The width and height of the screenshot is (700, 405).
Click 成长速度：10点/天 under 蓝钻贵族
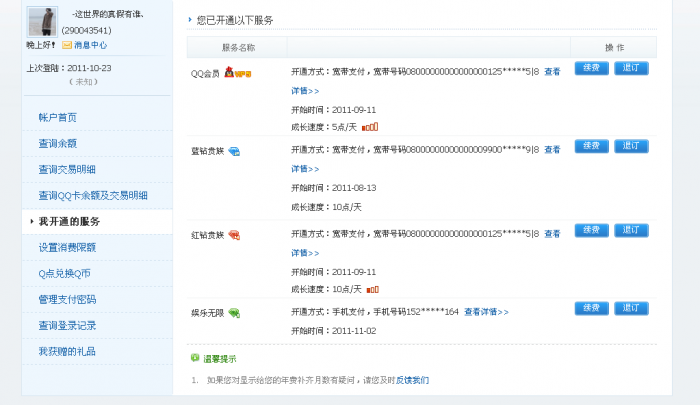coord(326,207)
